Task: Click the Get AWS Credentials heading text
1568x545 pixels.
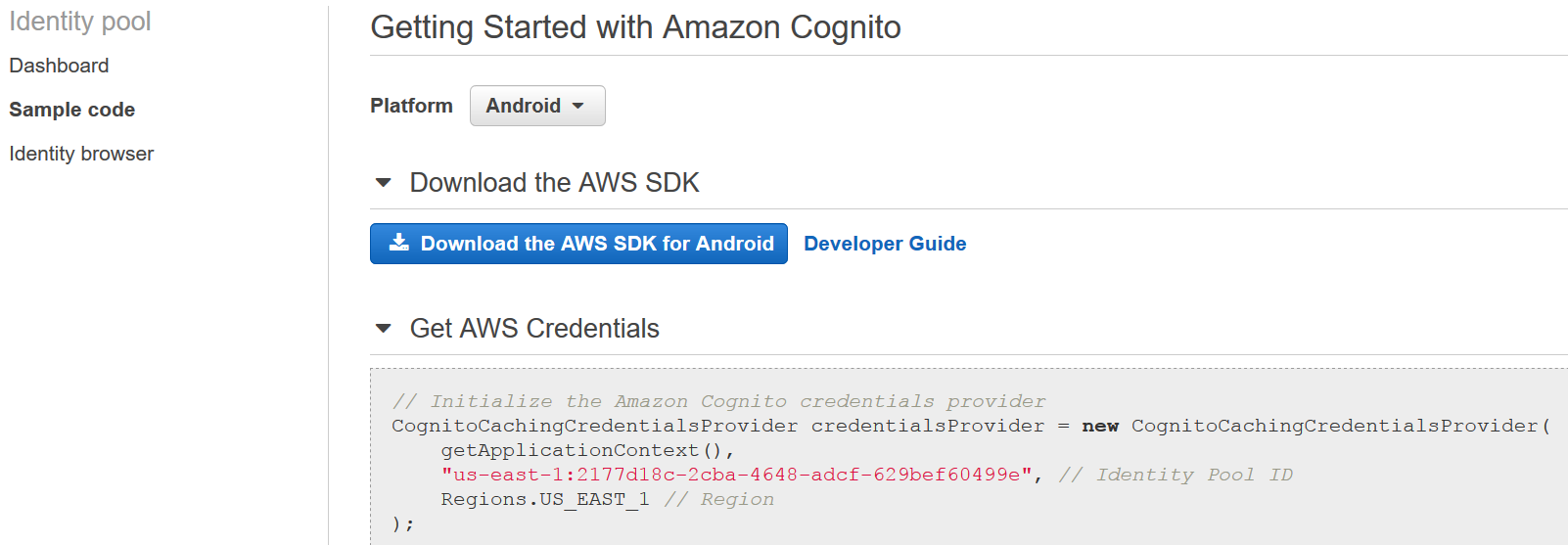Action: [x=533, y=329]
